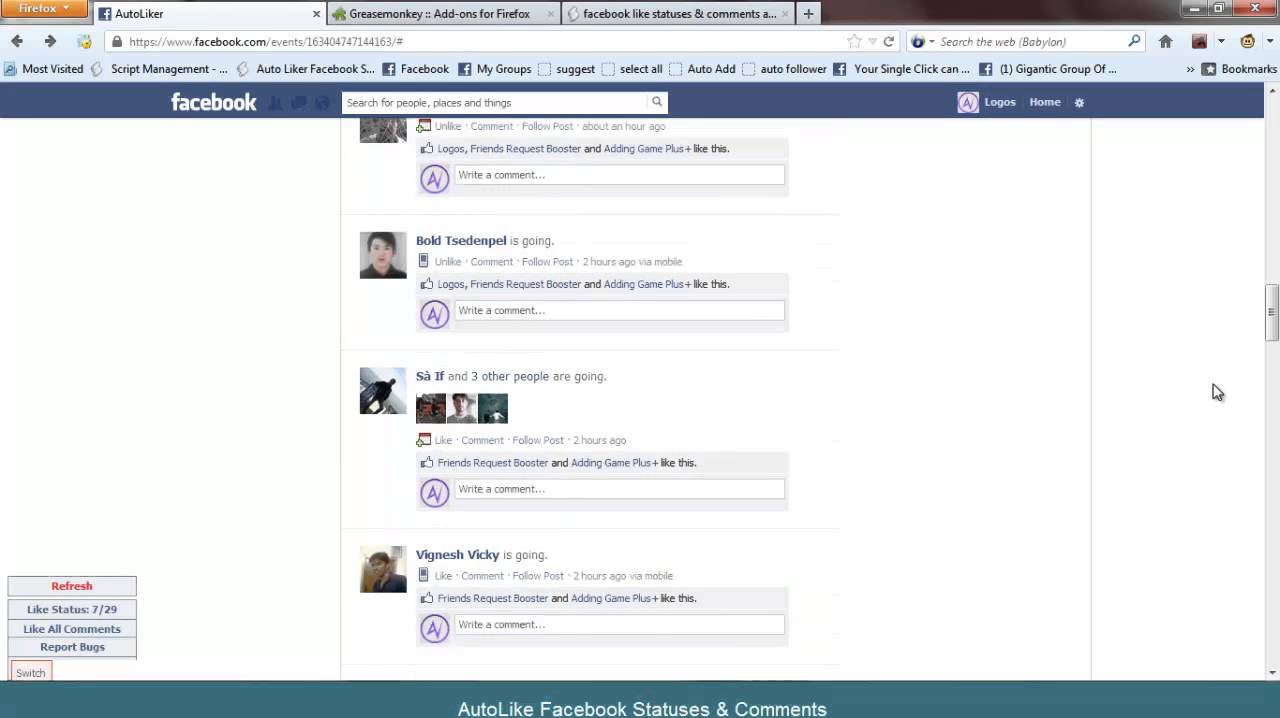Viewport: 1280px width, 718px height.
Task: Open the Greasemonkey monkey icon
Action: 1247,41
